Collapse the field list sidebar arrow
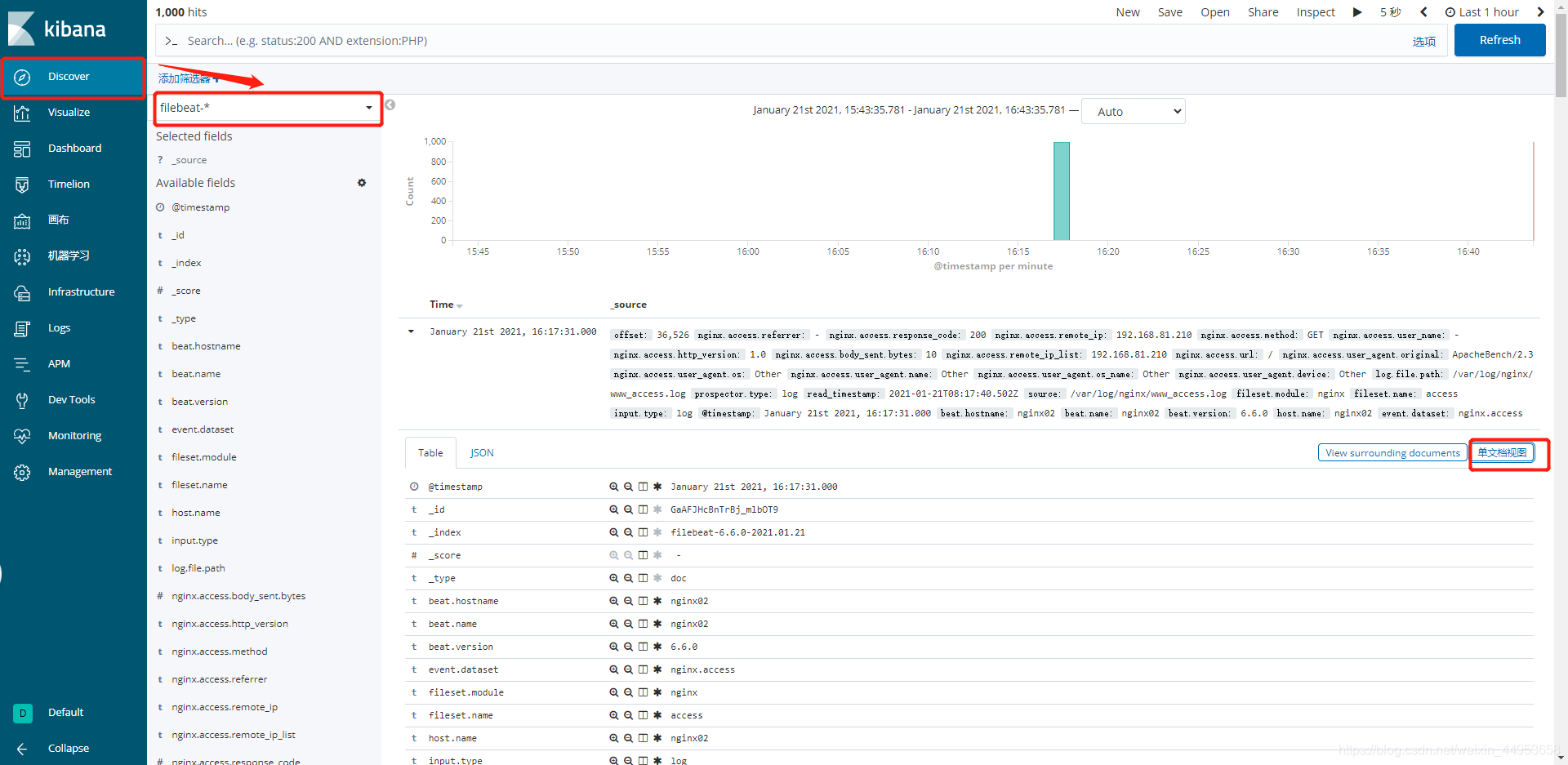This screenshot has height=765, width=1568. click(390, 105)
